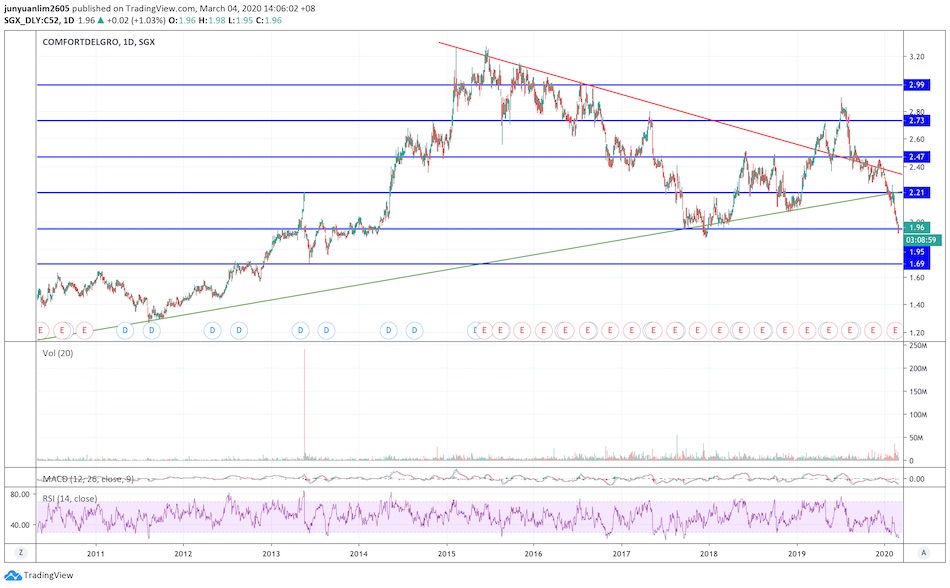Click the 03:08:59 bar countdown timer
950x588 pixels.
click(x=922, y=240)
